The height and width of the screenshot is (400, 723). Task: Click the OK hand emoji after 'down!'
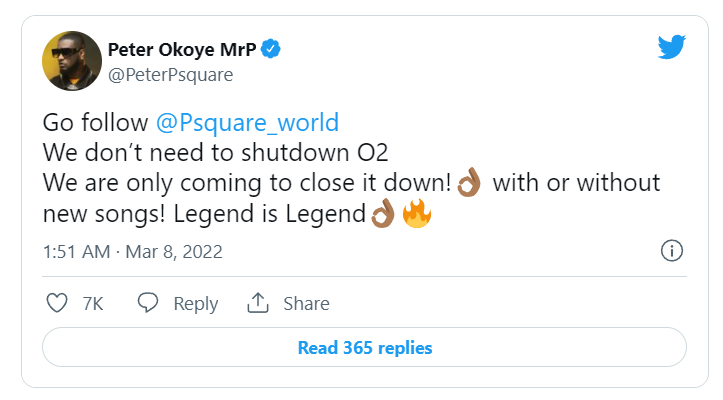click(x=469, y=183)
